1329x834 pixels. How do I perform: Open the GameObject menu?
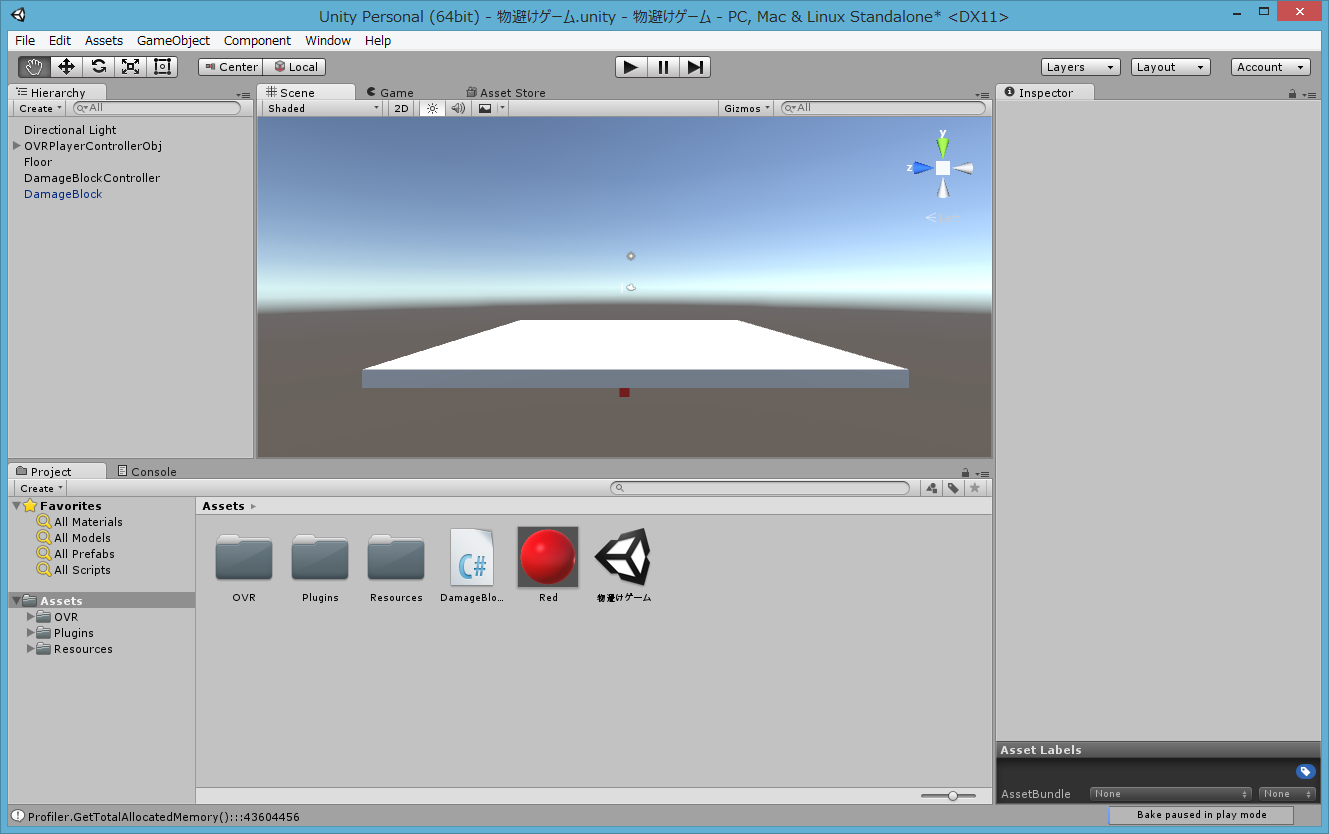click(173, 41)
